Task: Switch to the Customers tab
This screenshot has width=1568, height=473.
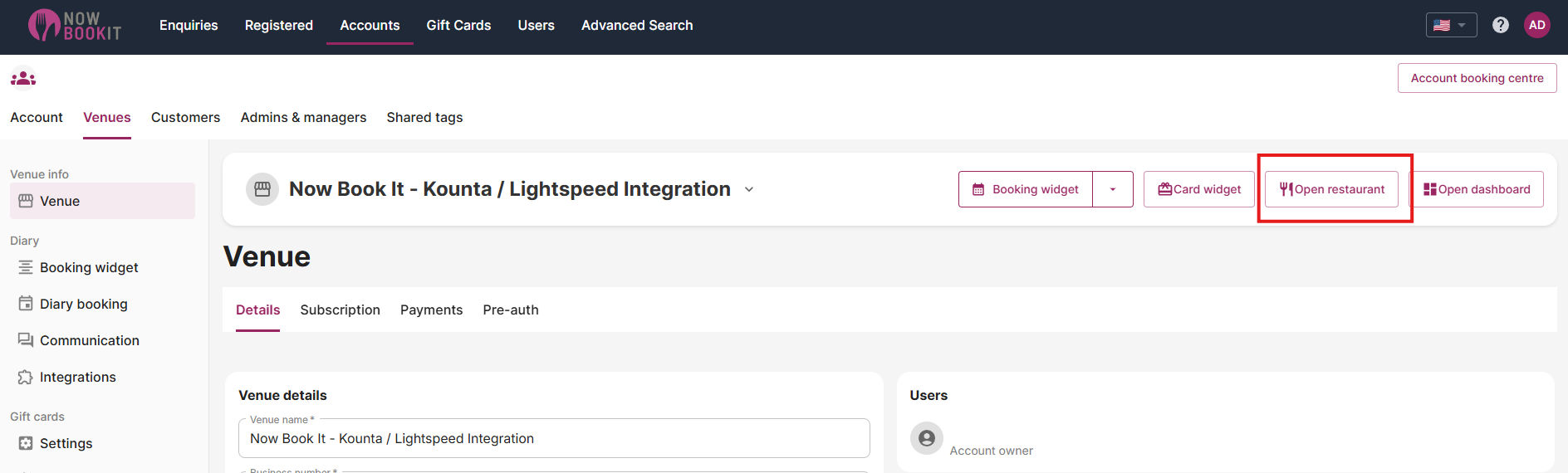Action: coord(185,117)
